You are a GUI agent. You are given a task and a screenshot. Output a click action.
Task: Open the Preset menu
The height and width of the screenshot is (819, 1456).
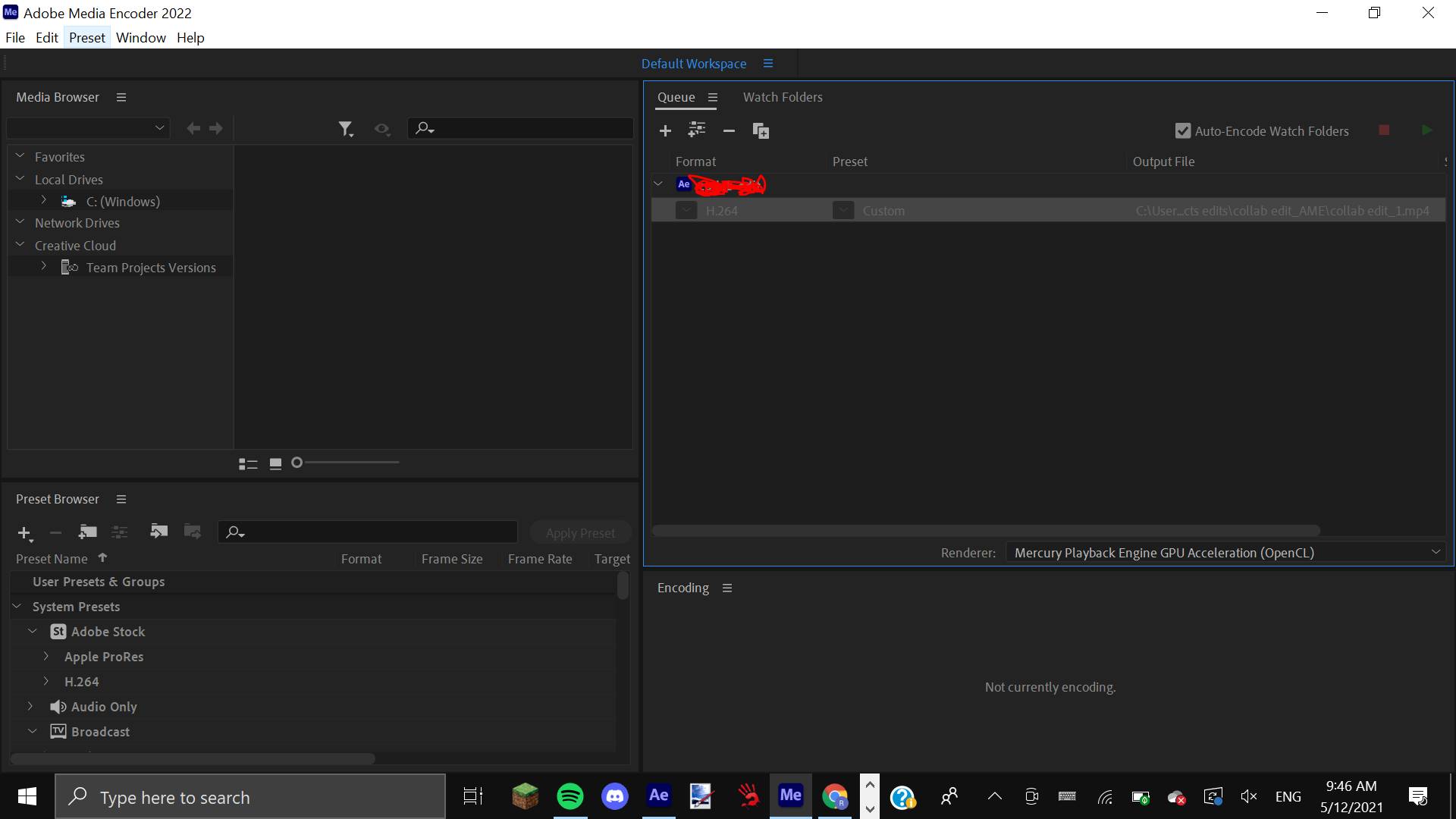[x=86, y=37]
